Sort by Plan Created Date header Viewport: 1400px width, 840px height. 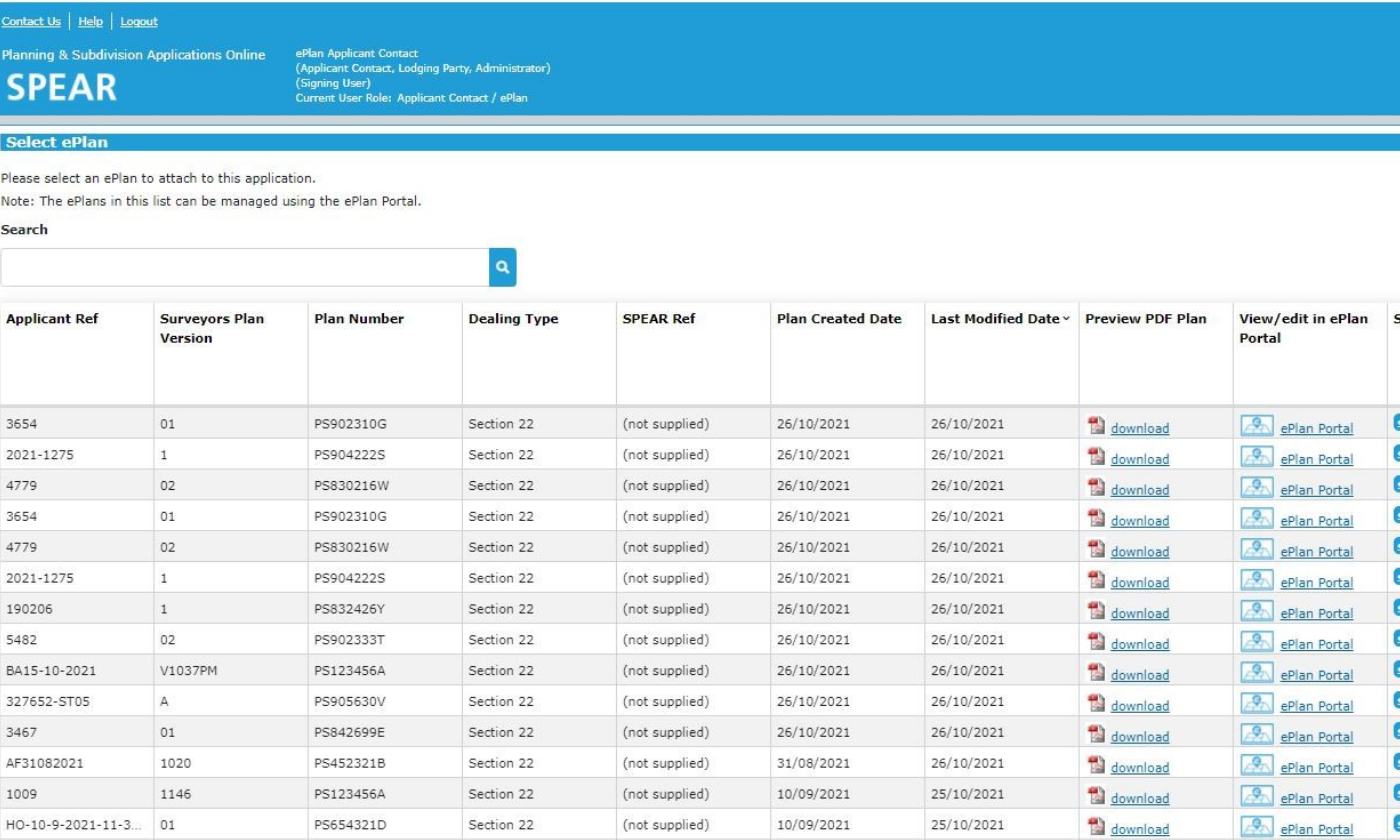coord(839,319)
